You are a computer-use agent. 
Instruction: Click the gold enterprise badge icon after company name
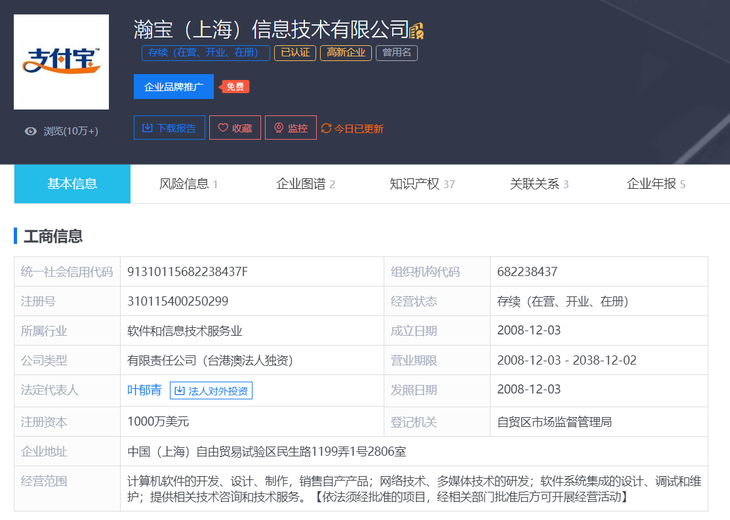[x=417, y=31]
